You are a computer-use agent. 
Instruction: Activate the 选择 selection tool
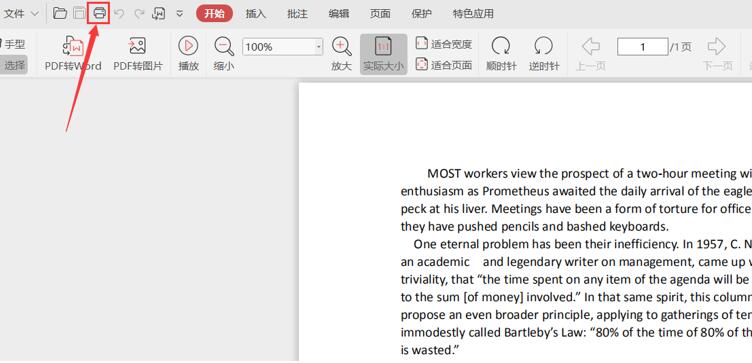pyautogui.click(x=13, y=65)
